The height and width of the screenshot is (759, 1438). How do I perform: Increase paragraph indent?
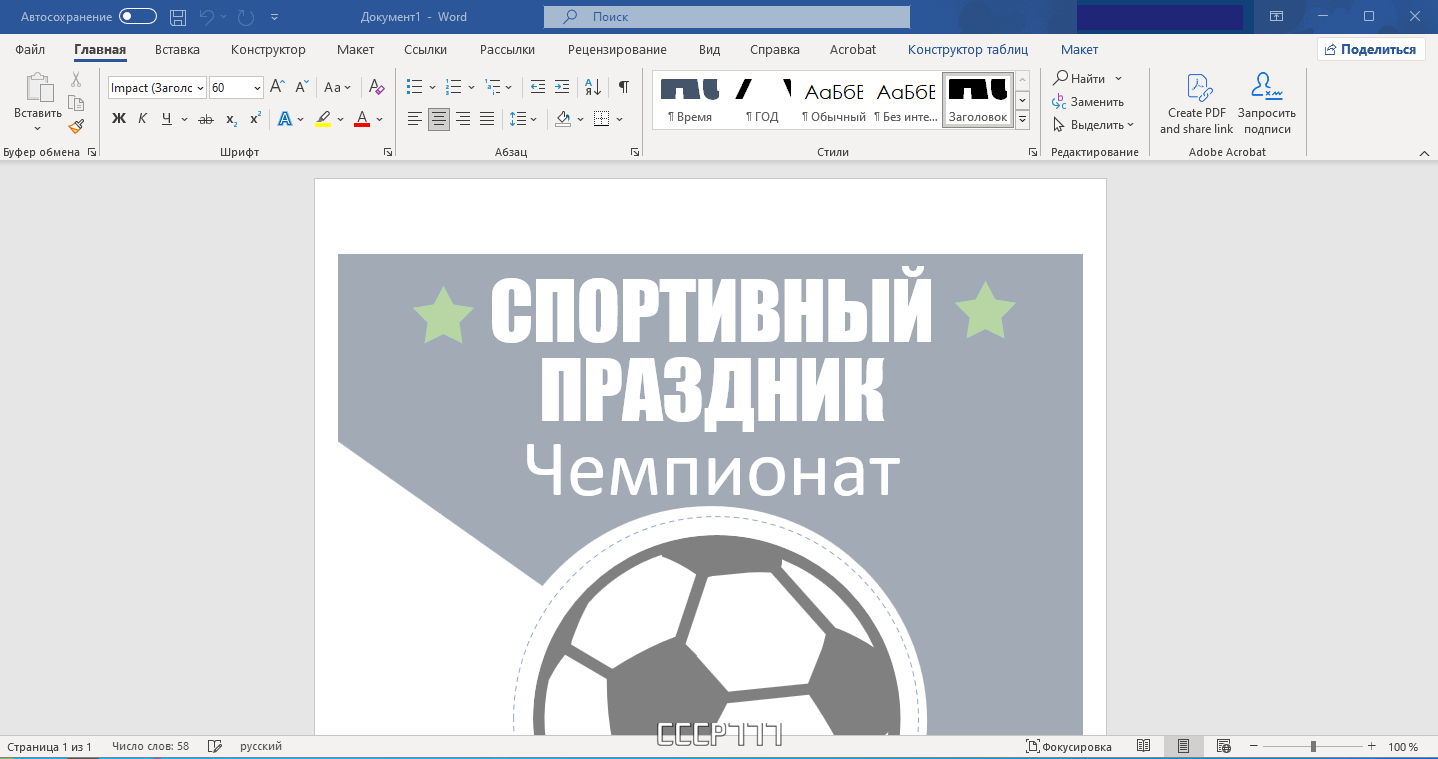[x=562, y=87]
